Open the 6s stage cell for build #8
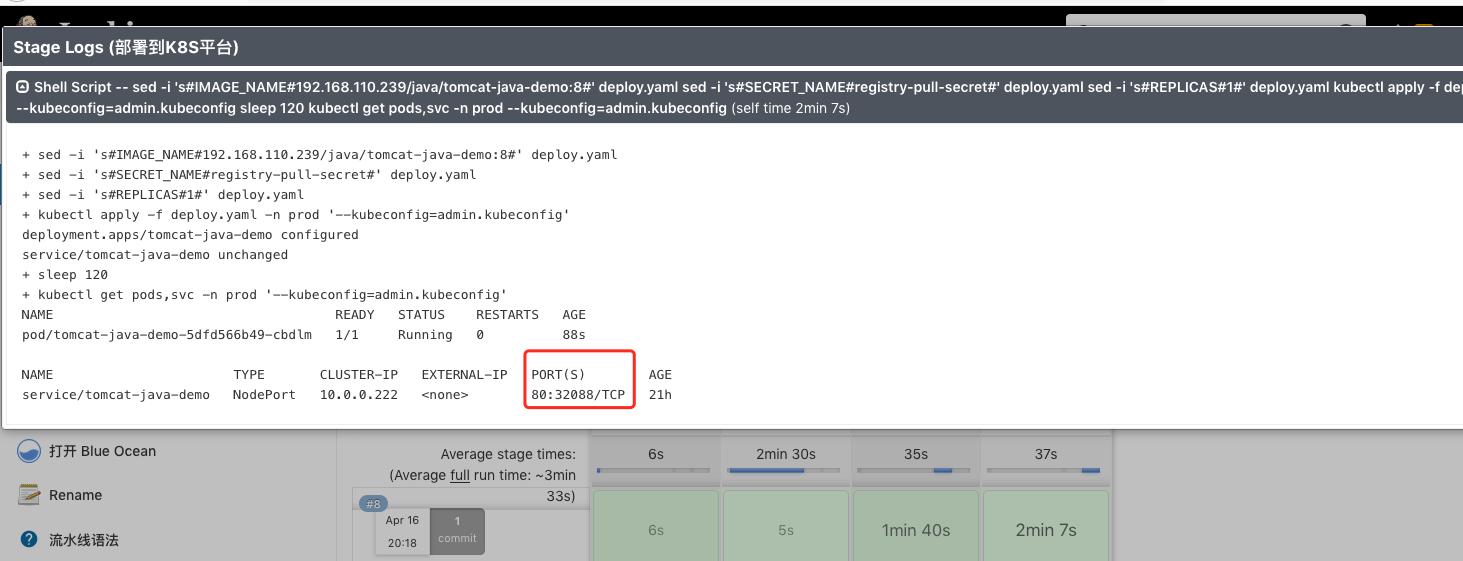Image resolution: width=1463 pixels, height=561 pixels. tap(656, 530)
